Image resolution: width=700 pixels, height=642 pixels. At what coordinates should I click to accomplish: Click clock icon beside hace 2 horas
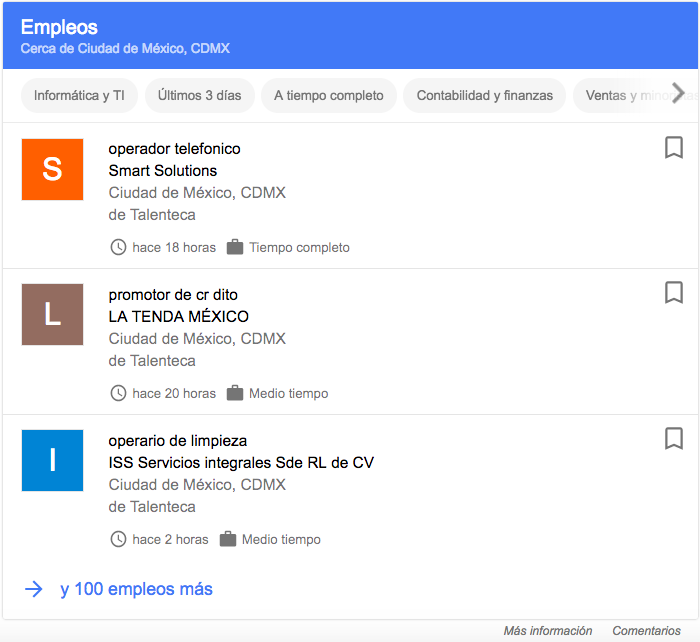click(118, 539)
